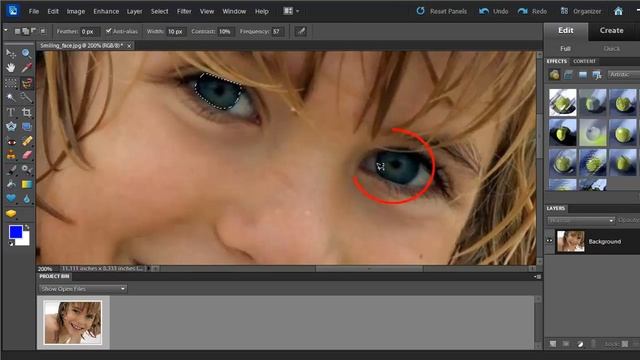Open the Organizer
640x360 pixels.
tap(581, 11)
